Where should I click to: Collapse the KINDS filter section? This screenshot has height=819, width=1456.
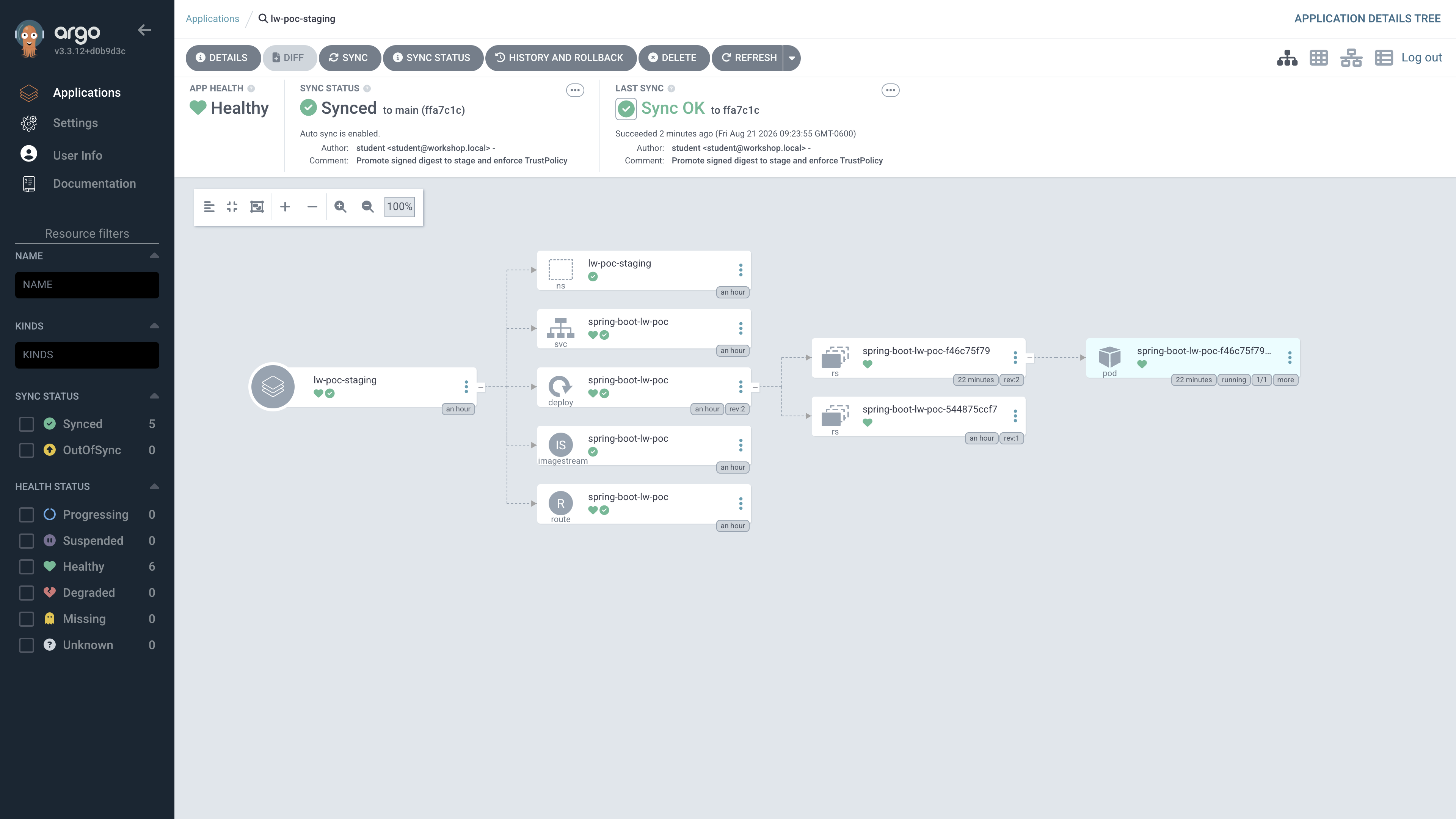(154, 326)
